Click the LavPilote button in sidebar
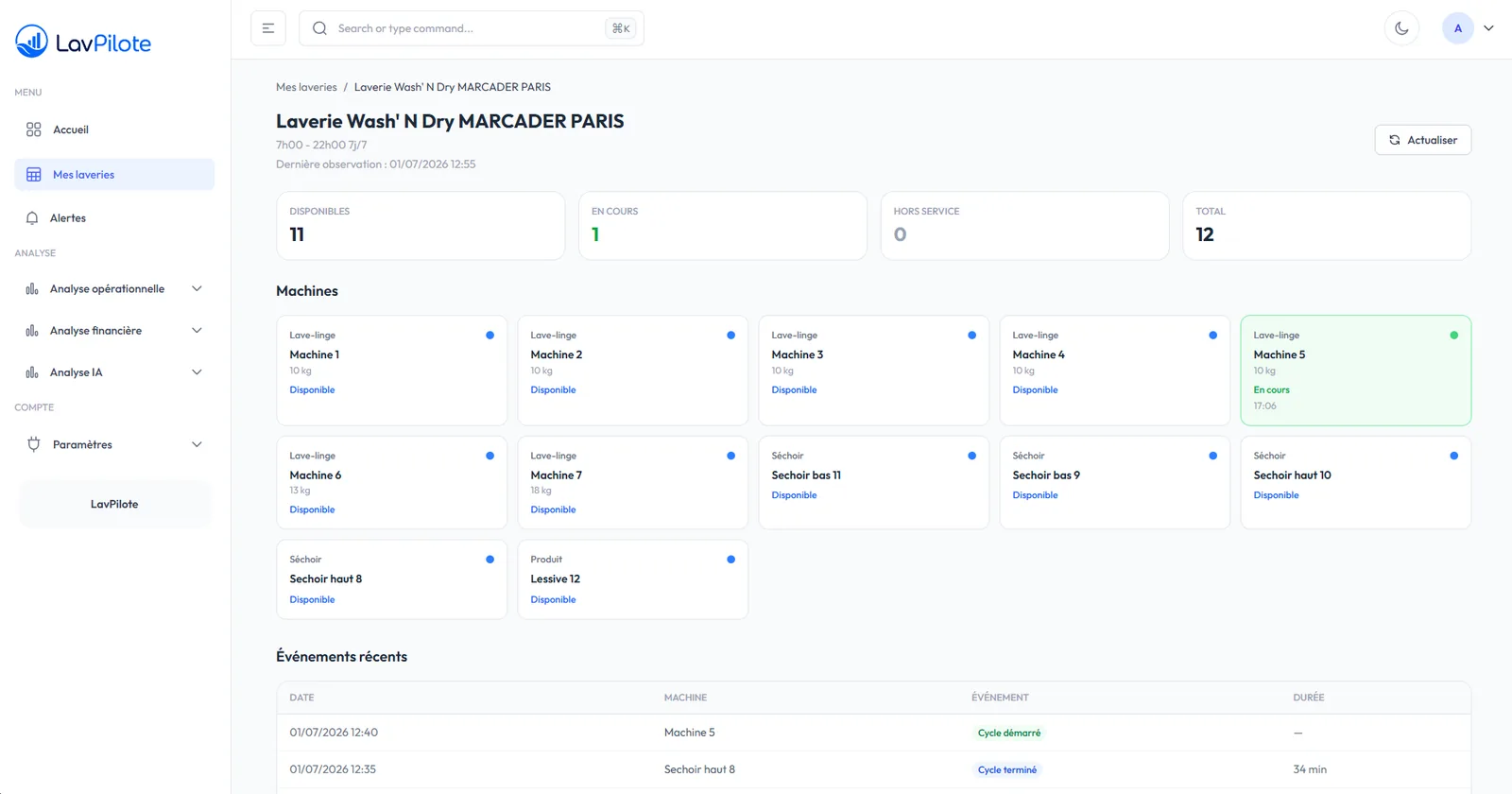1512x794 pixels. [114, 504]
